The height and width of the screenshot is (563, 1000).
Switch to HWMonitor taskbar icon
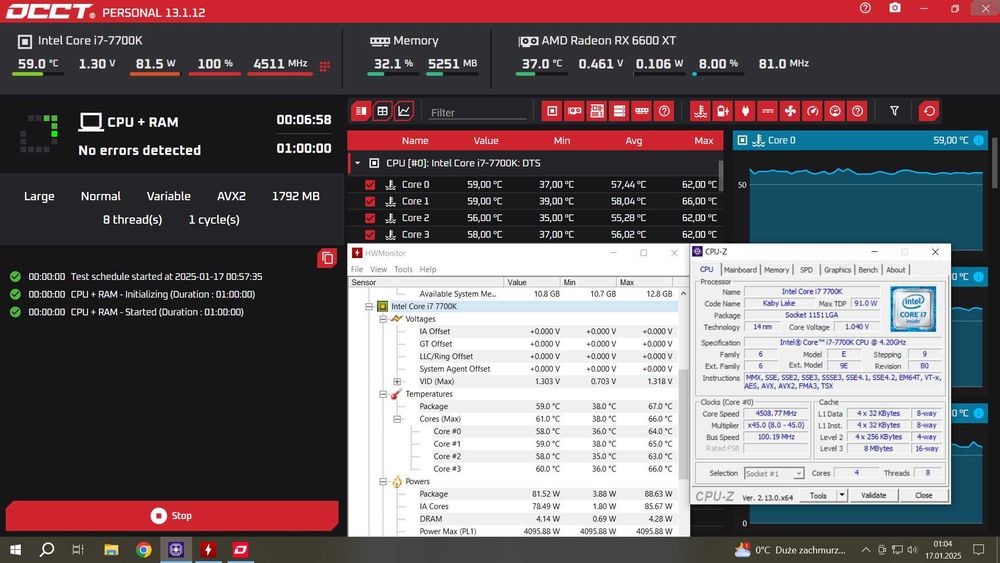pyautogui.click(x=208, y=550)
